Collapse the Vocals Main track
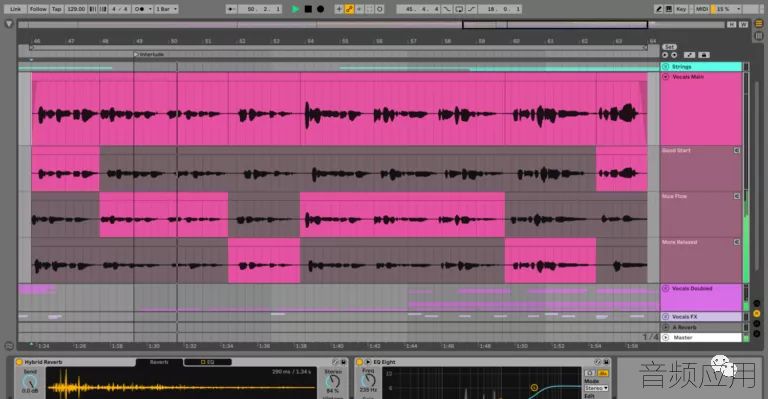Viewport: 768px width, 399px height. (x=666, y=77)
